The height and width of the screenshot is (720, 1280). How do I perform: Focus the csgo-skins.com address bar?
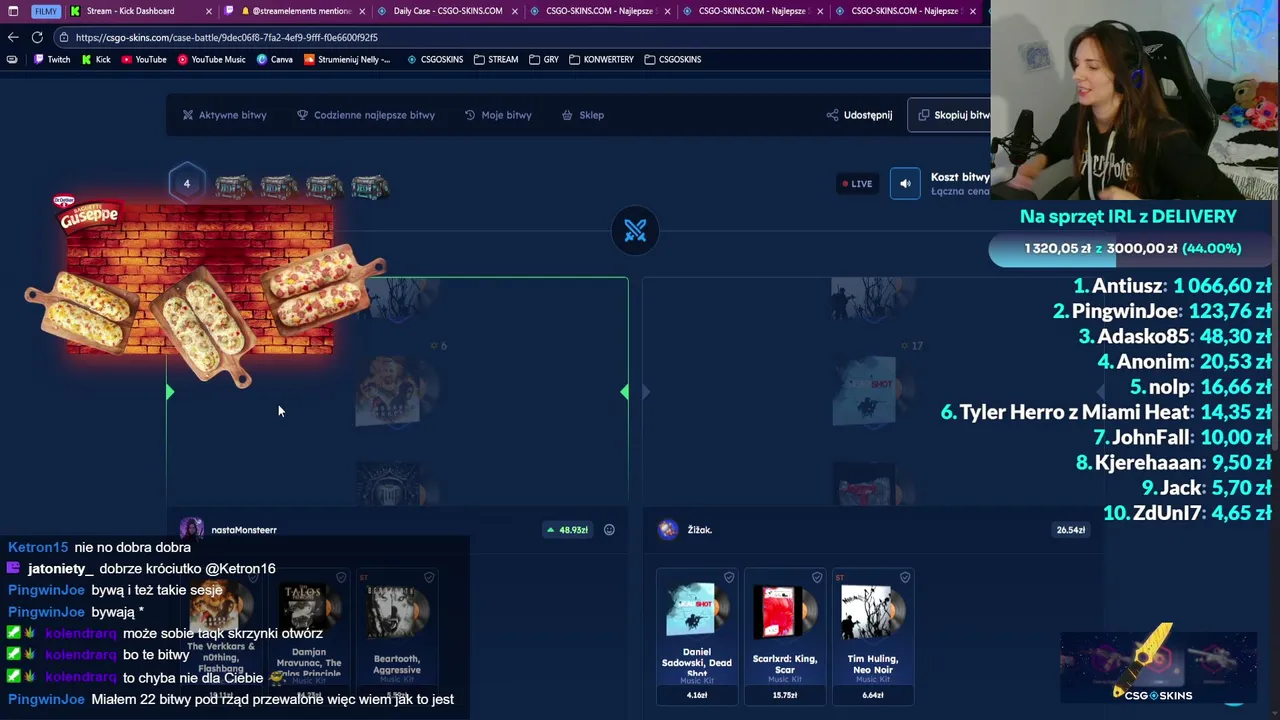[520, 37]
